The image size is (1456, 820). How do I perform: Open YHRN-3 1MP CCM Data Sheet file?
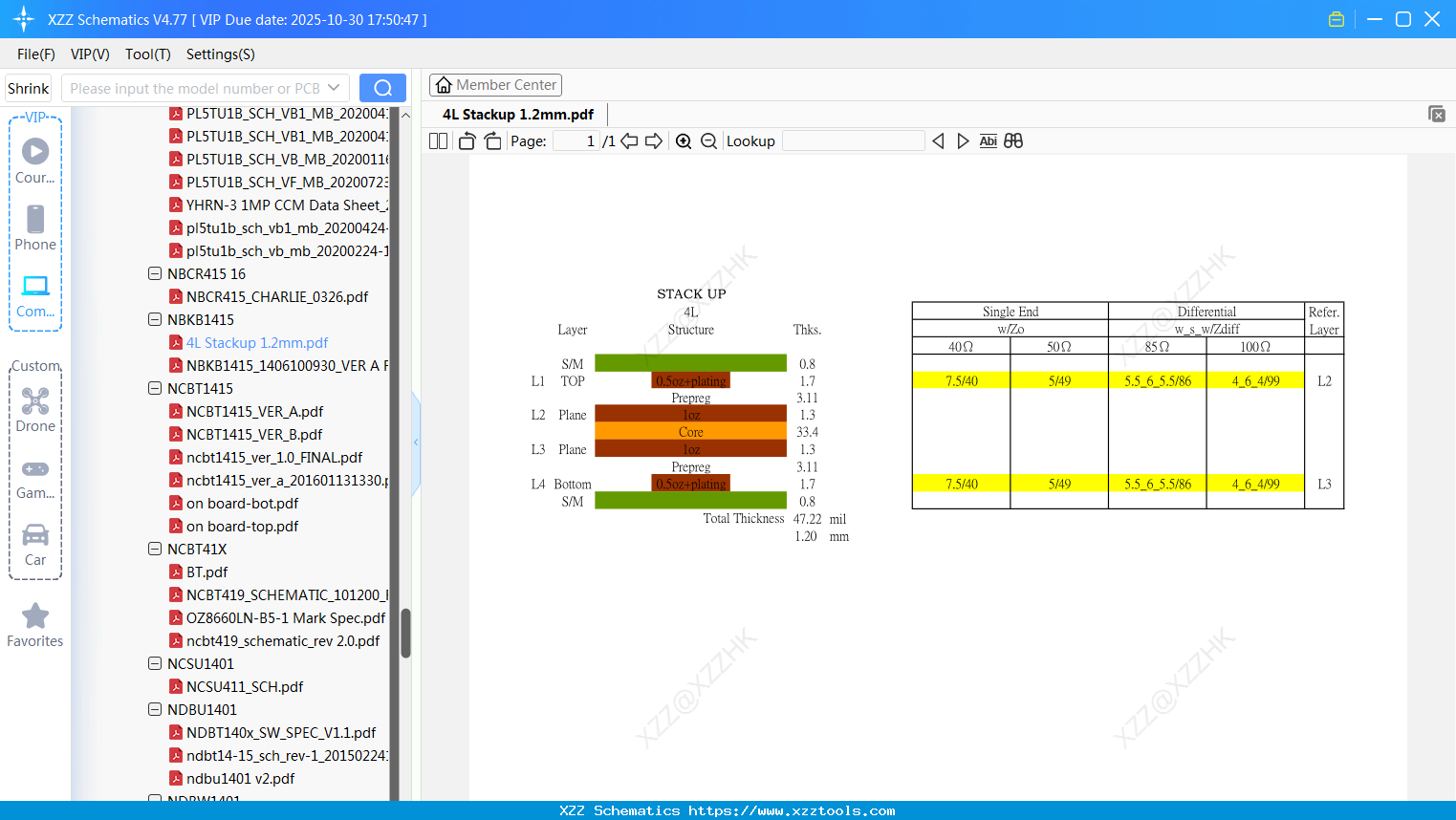[288, 205]
